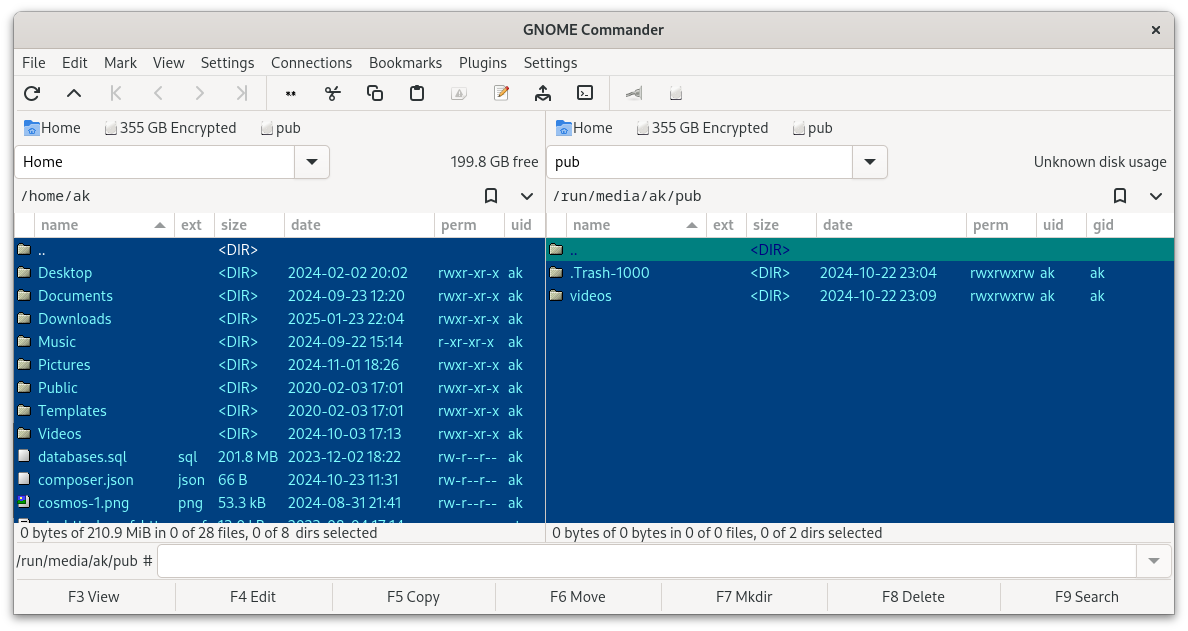Click the F5 Copy button
This screenshot has height=631, width=1188.
[x=413, y=597]
